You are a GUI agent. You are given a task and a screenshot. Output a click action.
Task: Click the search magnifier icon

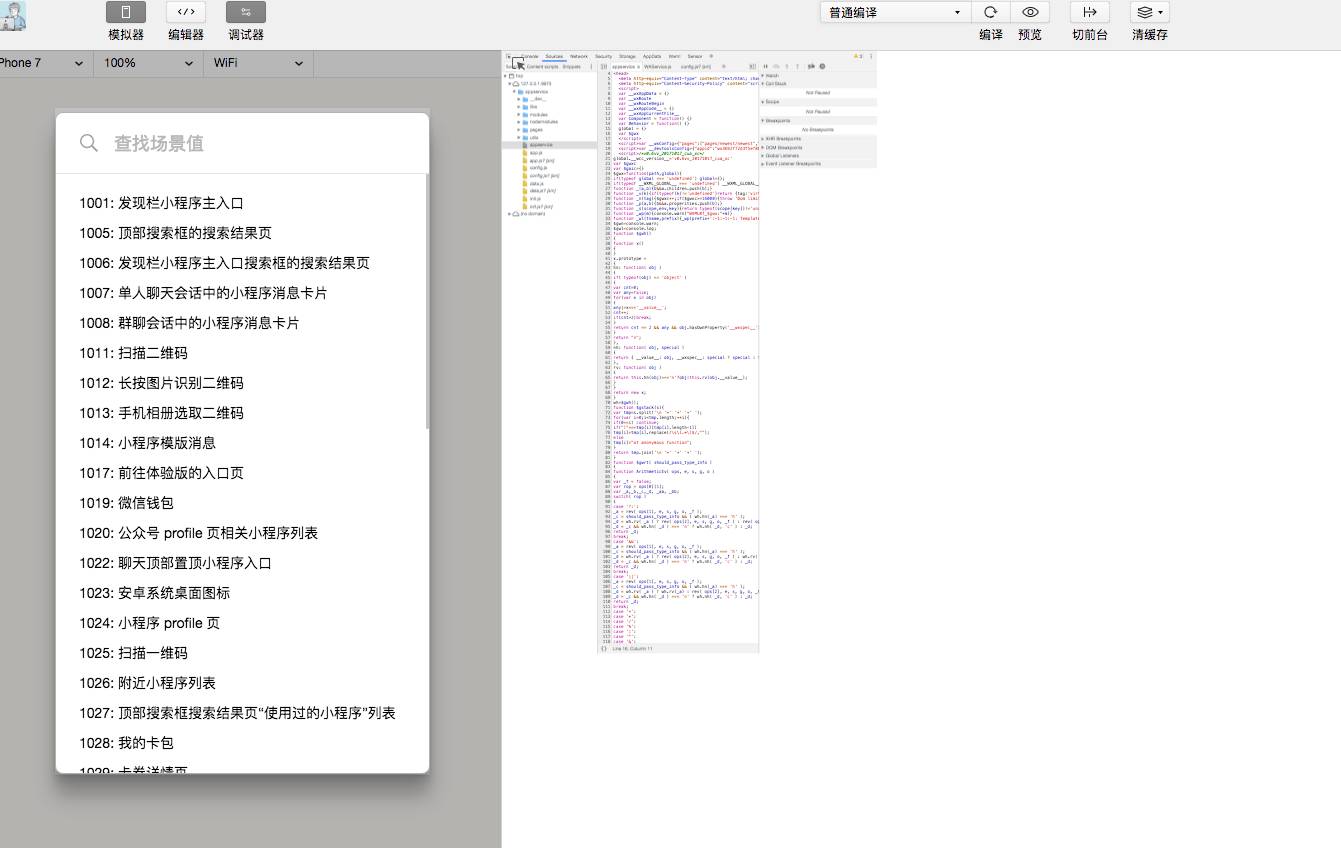point(89,143)
